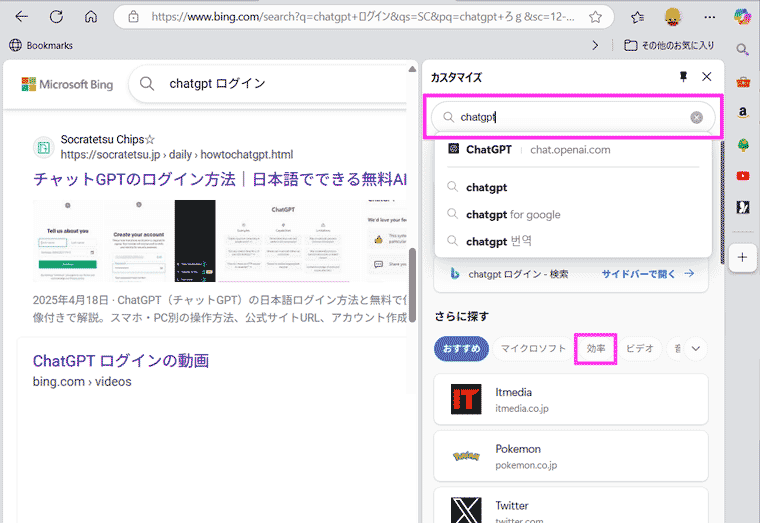Add the Twitter site card
This screenshot has height=523, width=760.
tap(571, 507)
